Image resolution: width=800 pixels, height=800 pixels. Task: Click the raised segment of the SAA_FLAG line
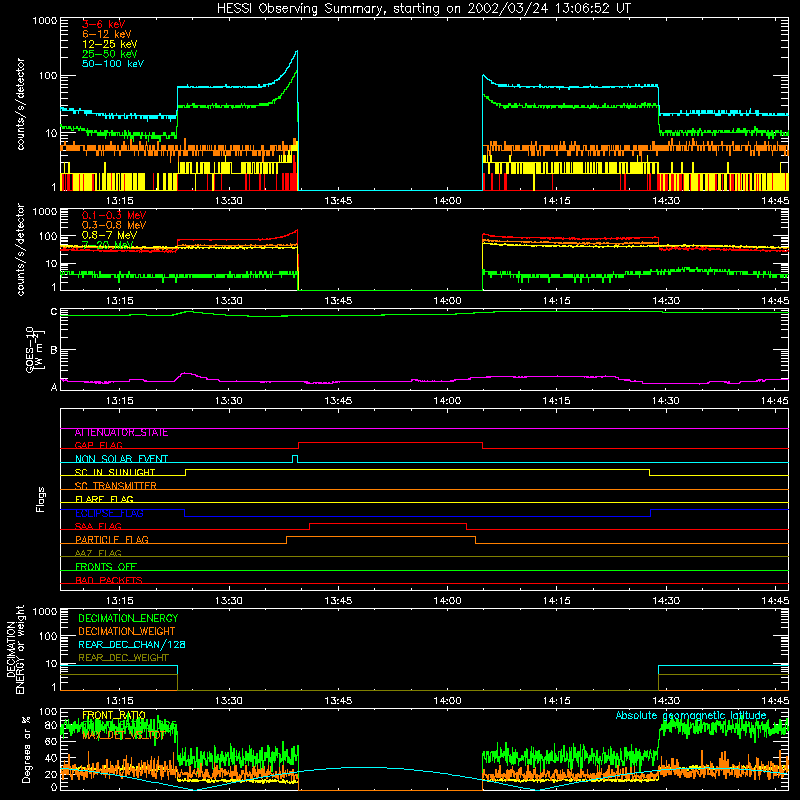pyautogui.click(x=388, y=523)
